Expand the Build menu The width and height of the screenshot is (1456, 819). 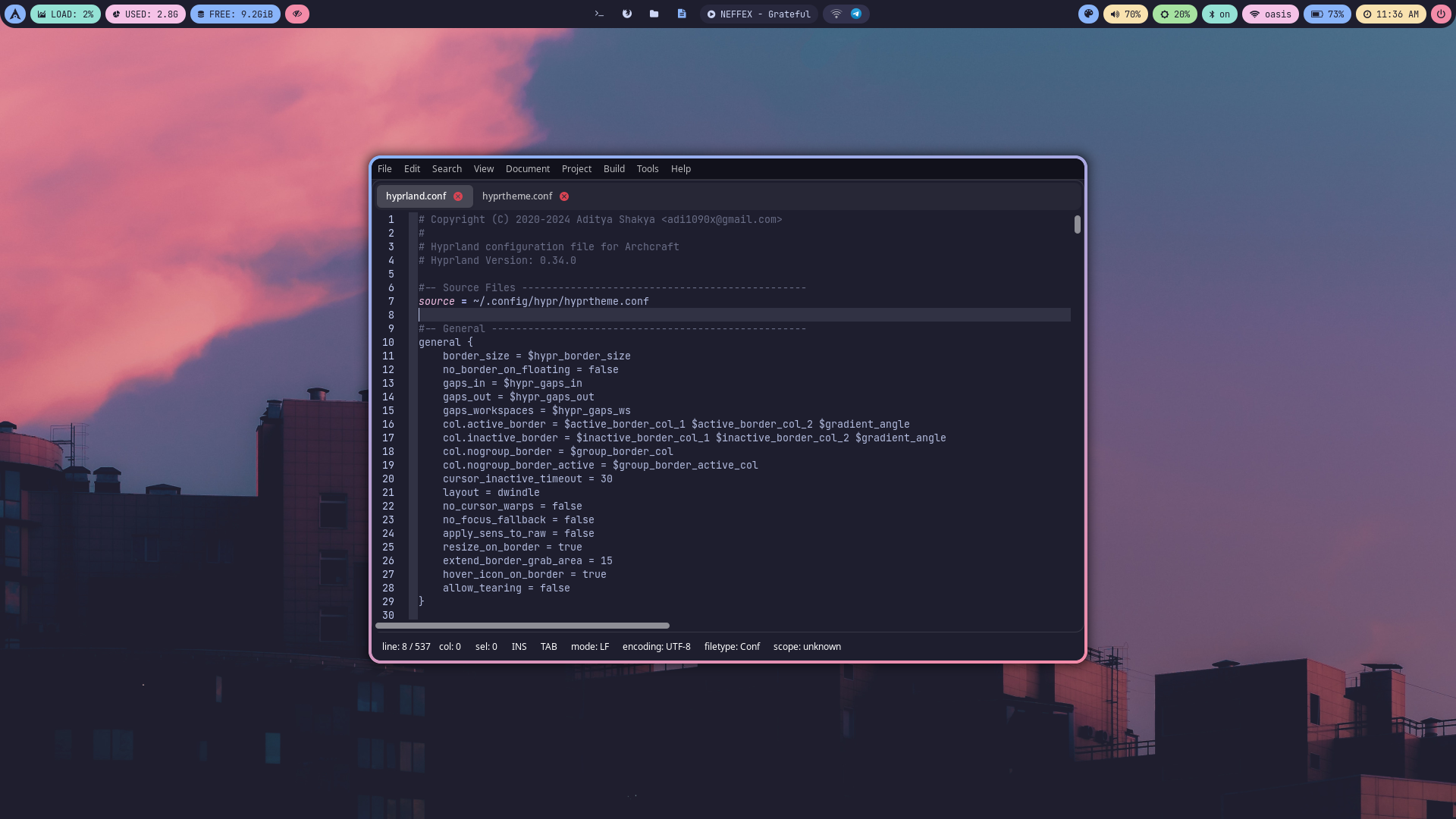tap(613, 169)
